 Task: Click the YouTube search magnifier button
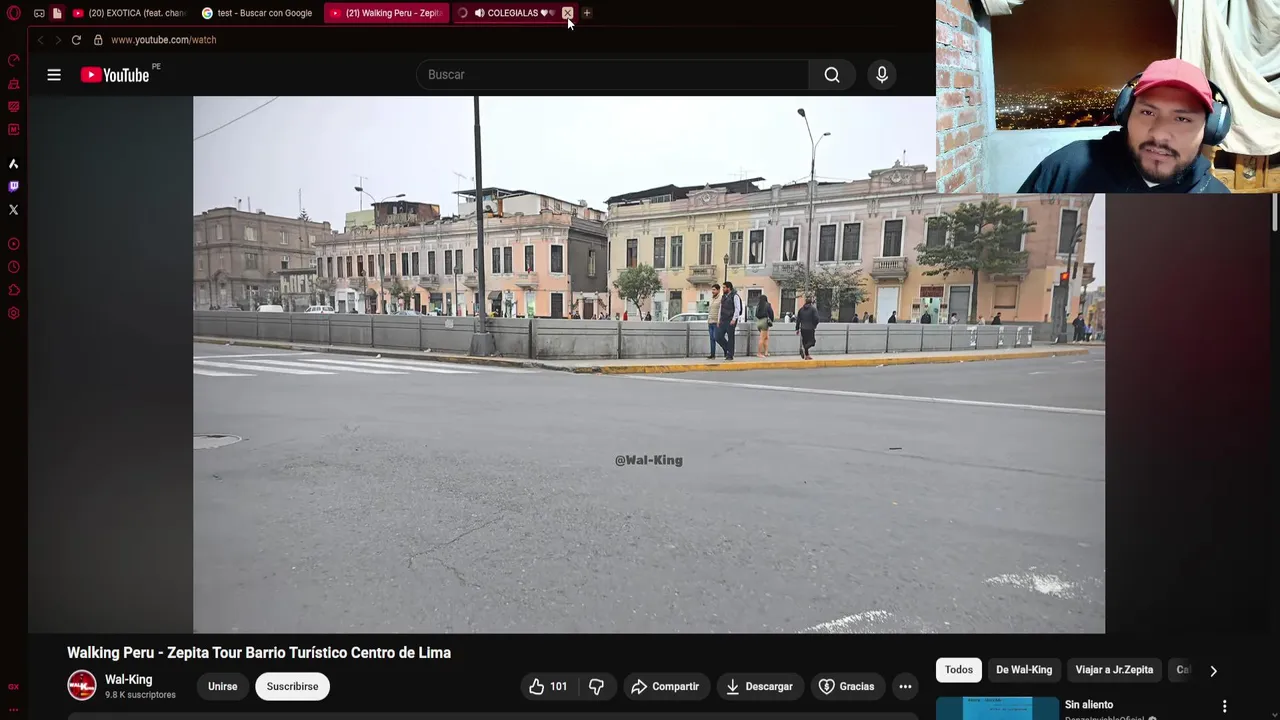(x=832, y=75)
